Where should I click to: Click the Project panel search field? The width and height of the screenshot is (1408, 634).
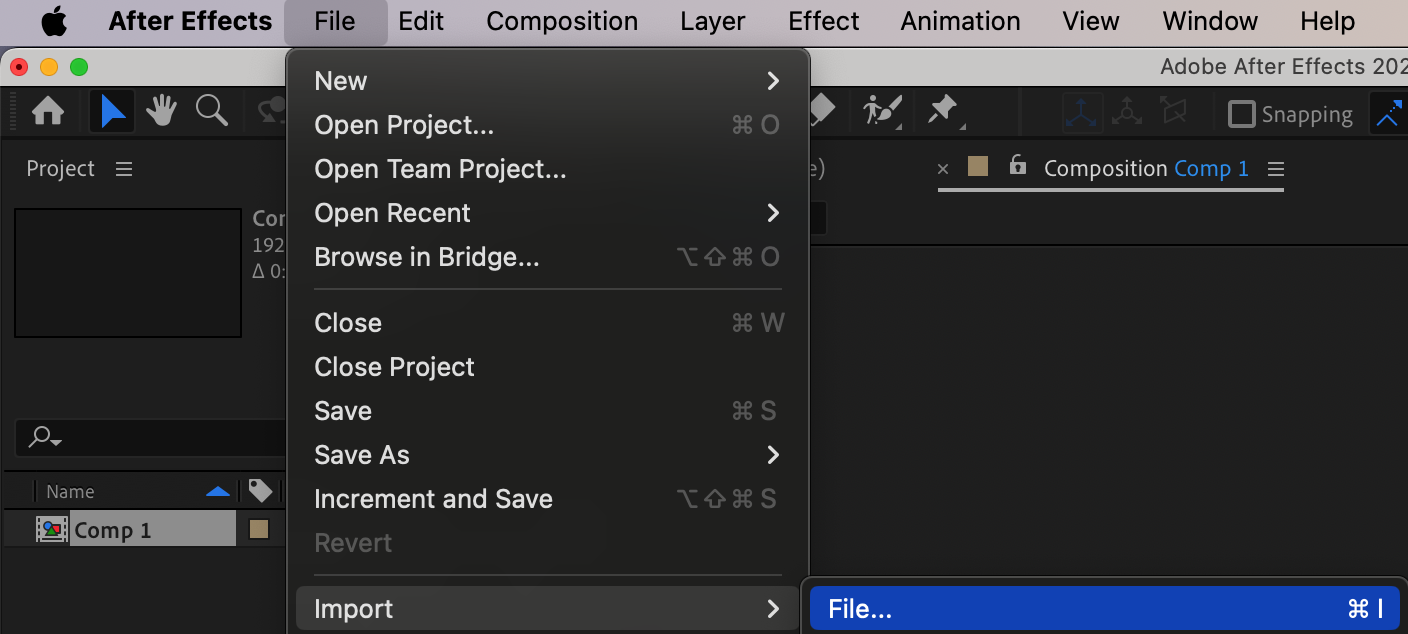[150, 437]
